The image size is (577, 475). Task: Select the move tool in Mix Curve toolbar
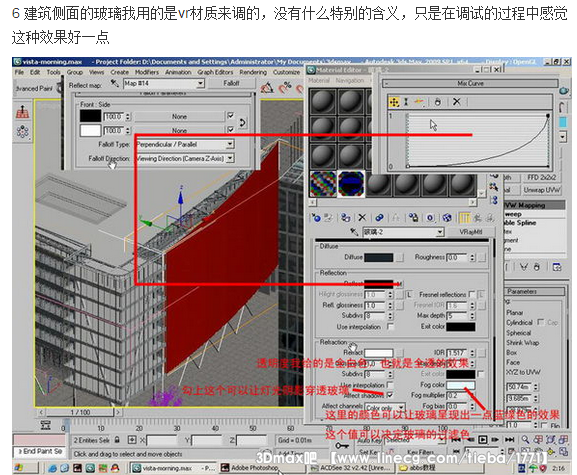(394, 102)
